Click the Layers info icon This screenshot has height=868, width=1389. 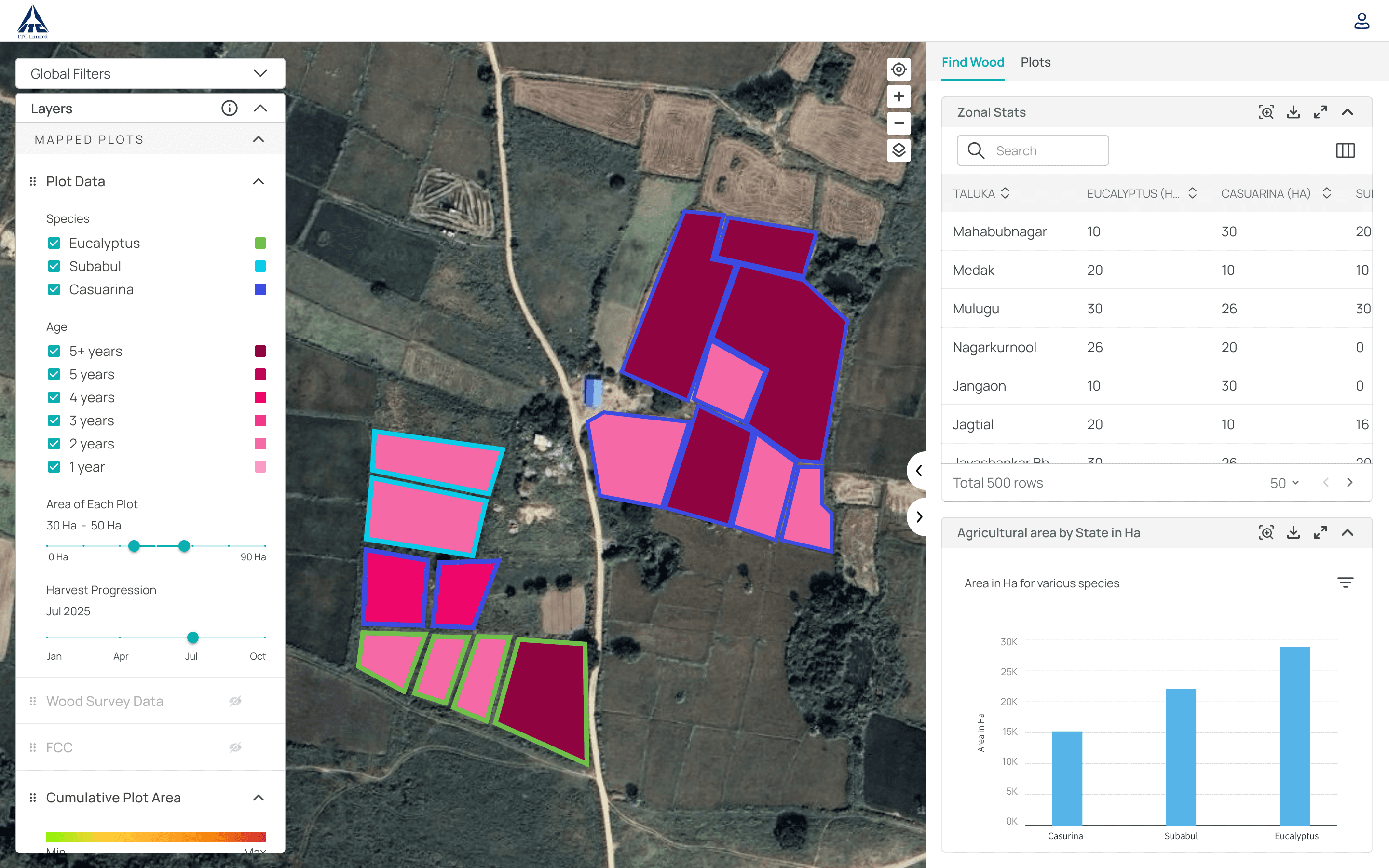point(229,108)
